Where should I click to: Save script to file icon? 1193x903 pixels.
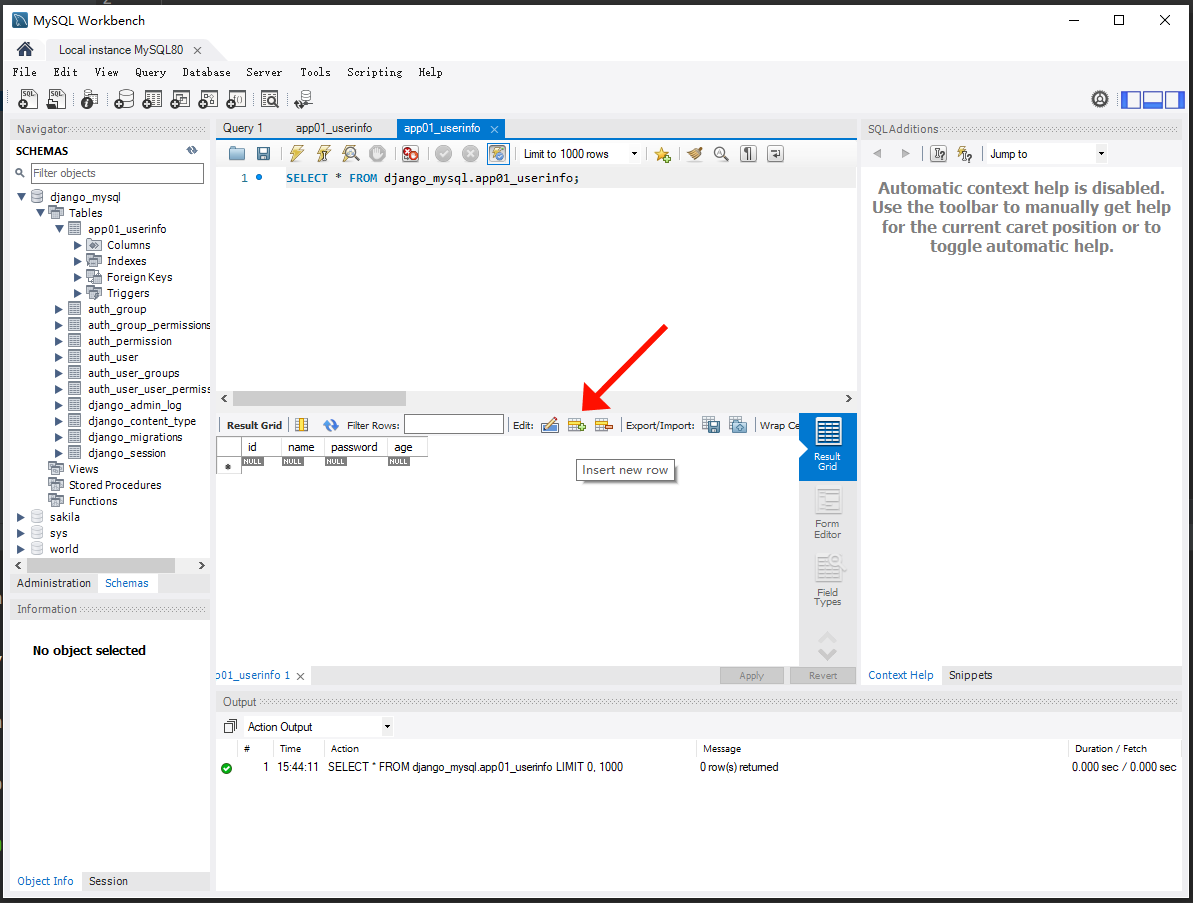pos(263,154)
